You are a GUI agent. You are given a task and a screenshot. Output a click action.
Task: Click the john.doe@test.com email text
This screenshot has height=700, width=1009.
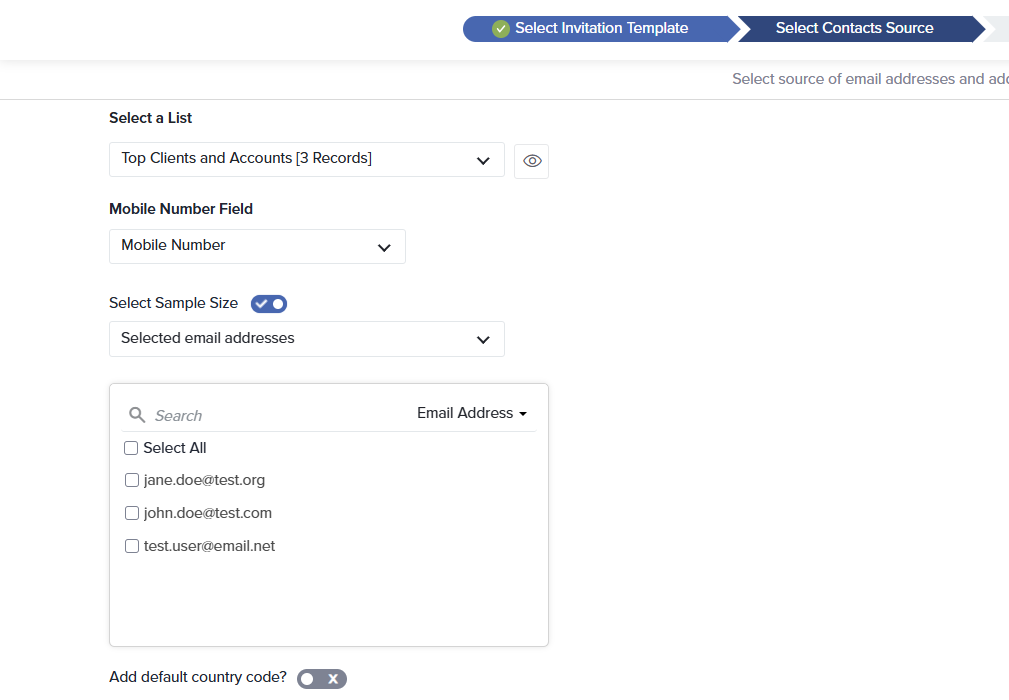pos(207,513)
